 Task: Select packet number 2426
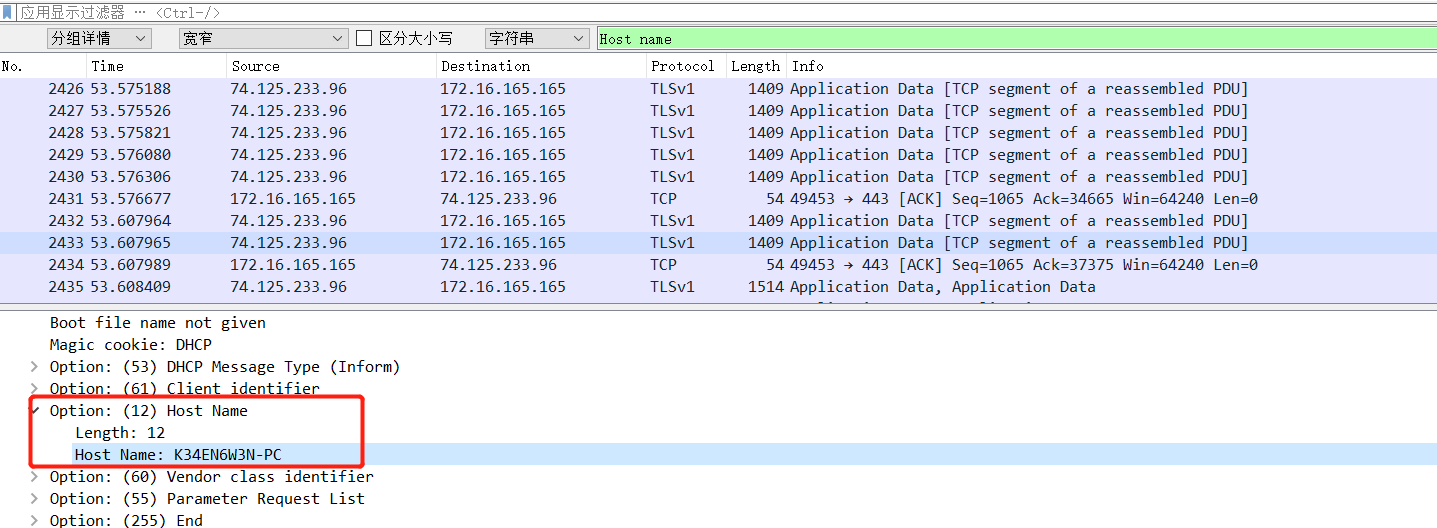pos(718,89)
